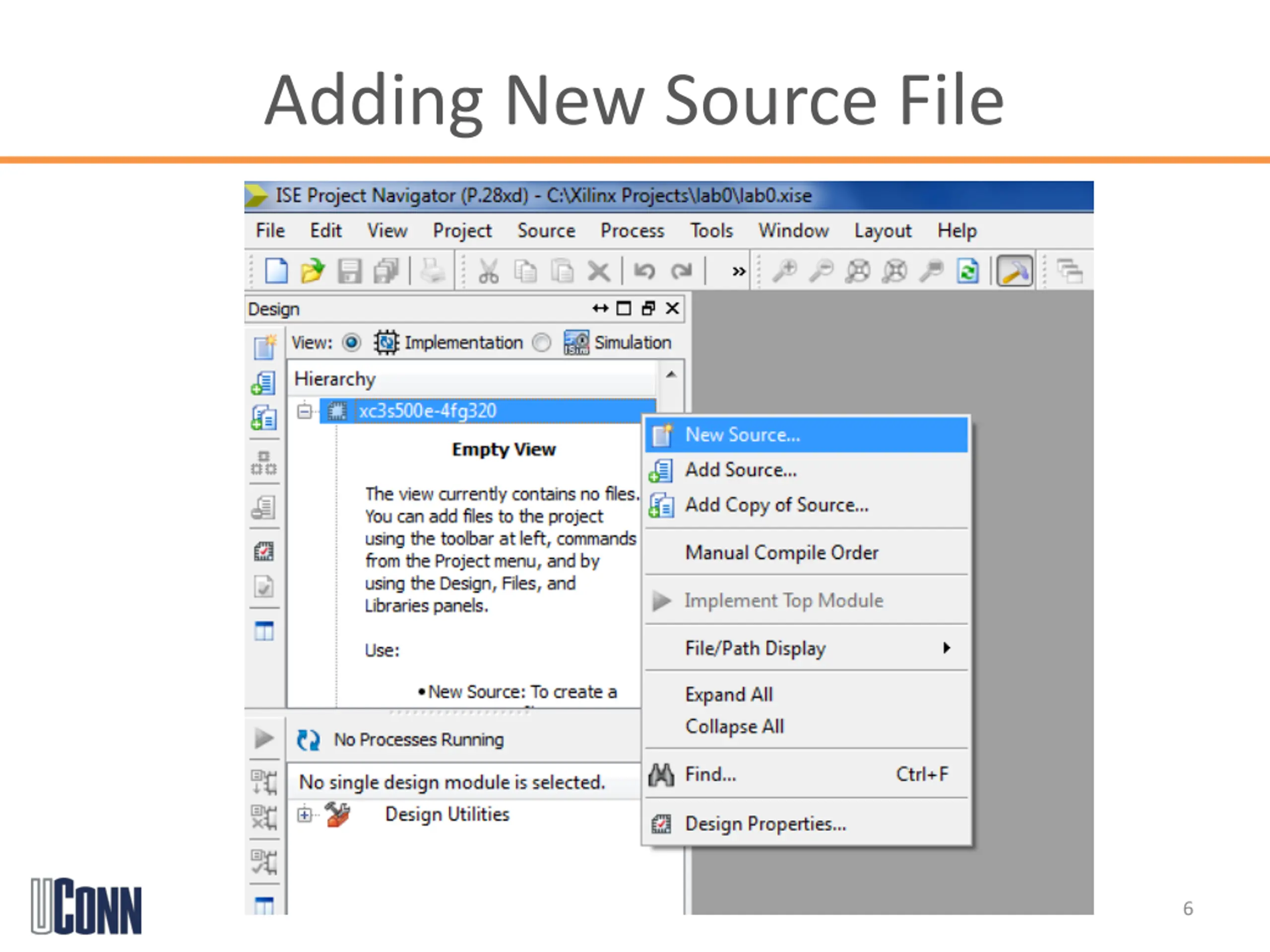
Task: Click the New file toolbar icon
Action: tap(276, 271)
